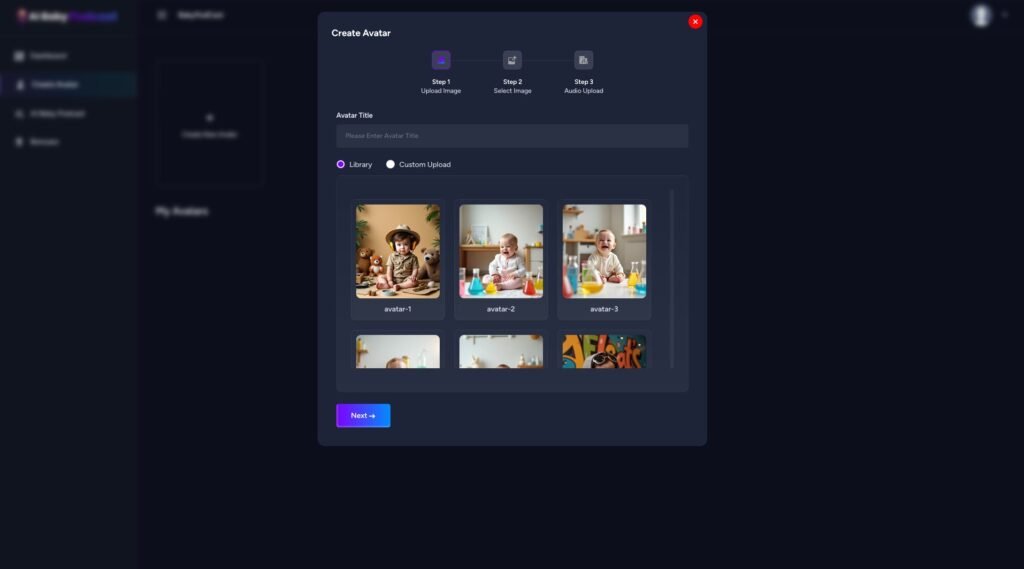
Task: Open the user profile picture in header
Action: coord(980,15)
